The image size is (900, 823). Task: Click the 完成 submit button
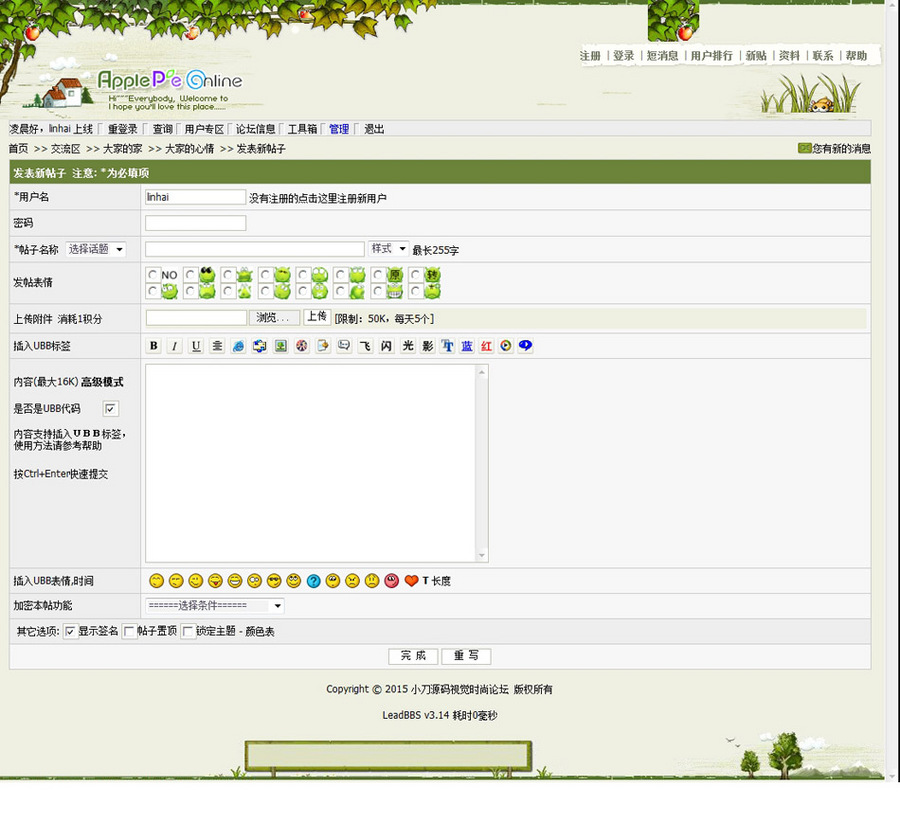413,656
